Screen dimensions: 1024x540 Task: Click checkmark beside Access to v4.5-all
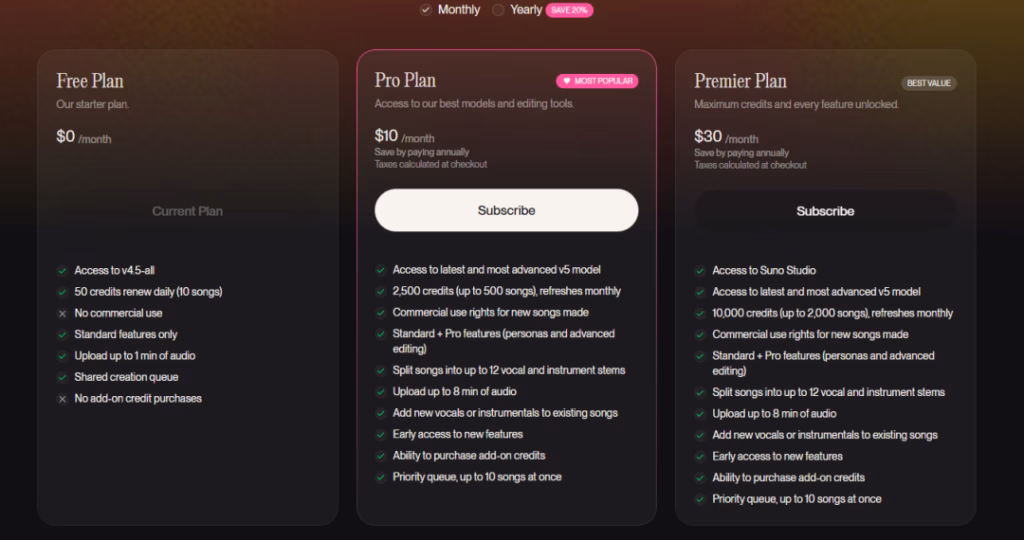pyautogui.click(x=62, y=270)
